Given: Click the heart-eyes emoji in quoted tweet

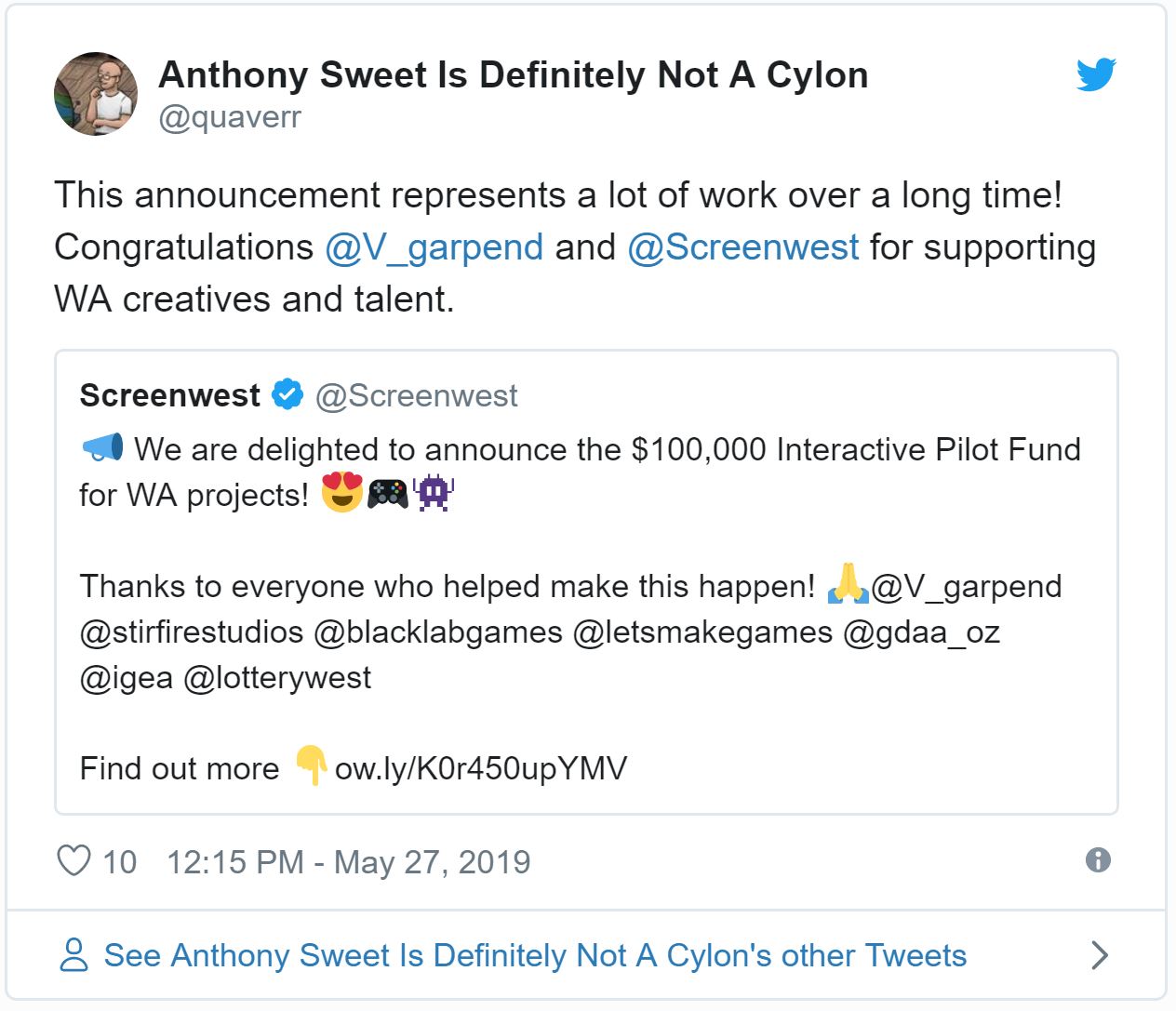Looking at the screenshot, I should (x=341, y=493).
